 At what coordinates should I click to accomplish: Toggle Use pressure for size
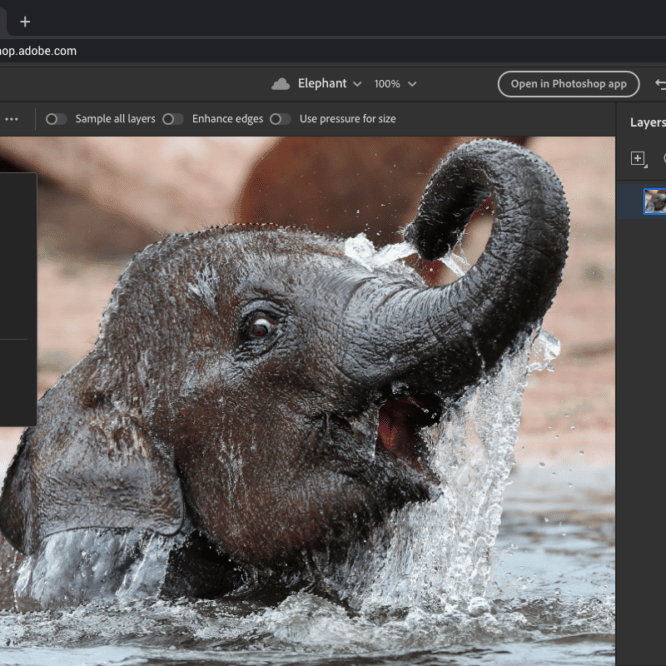(280, 119)
